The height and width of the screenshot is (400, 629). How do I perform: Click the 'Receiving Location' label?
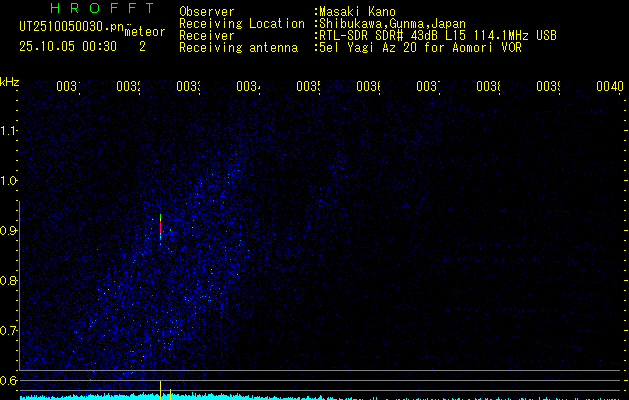coord(242,24)
